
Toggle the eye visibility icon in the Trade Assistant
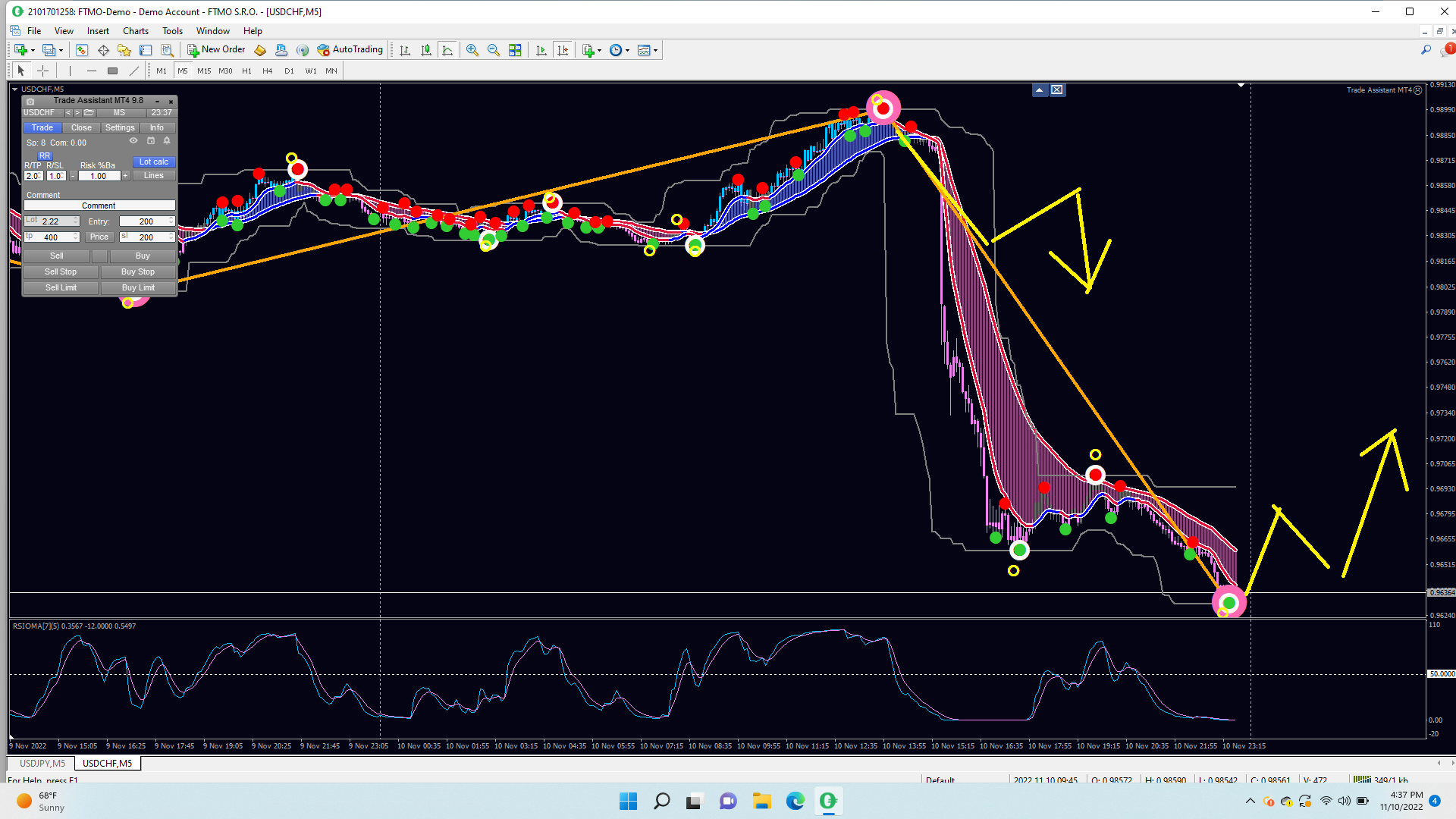(x=133, y=141)
